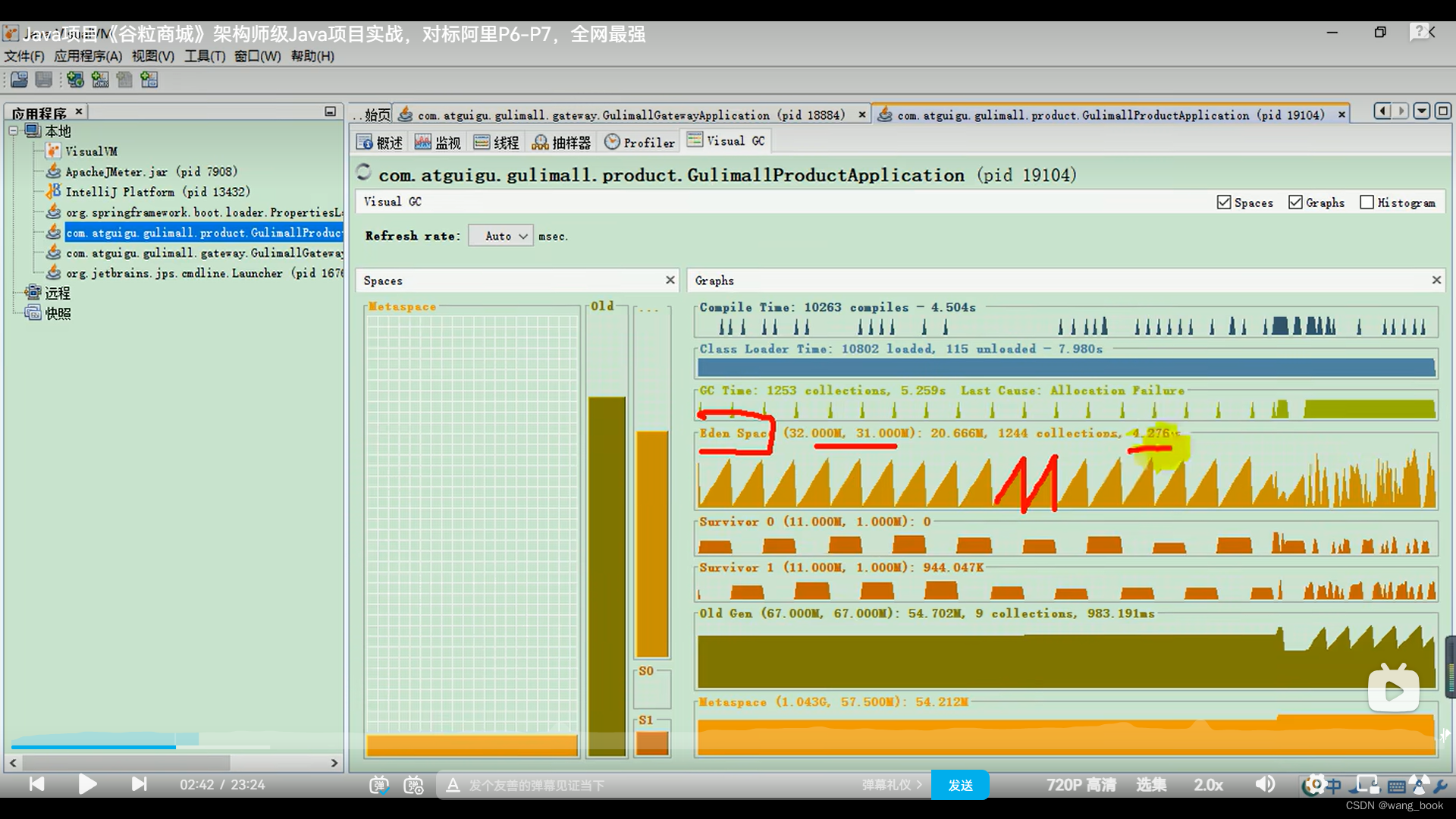The height and width of the screenshot is (819, 1456).
Task: Skip to the previous video
Action: pyautogui.click(x=36, y=784)
